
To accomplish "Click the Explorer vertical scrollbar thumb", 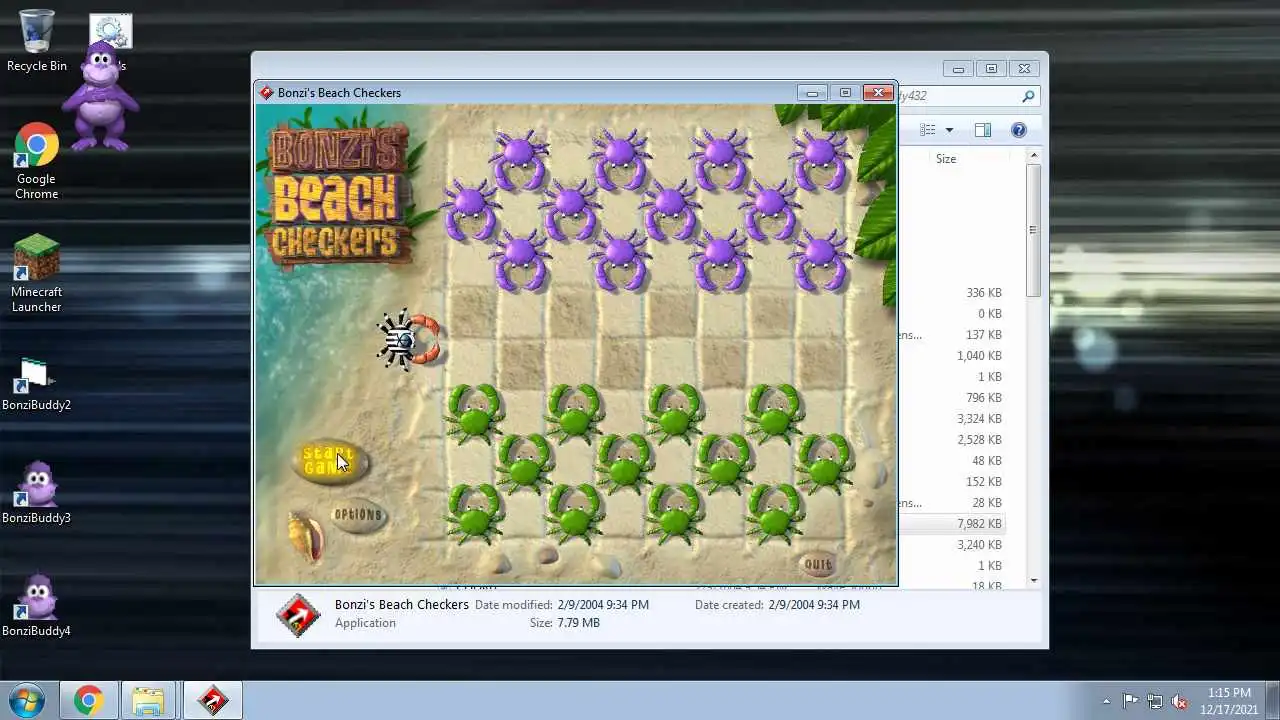I will (x=1034, y=230).
